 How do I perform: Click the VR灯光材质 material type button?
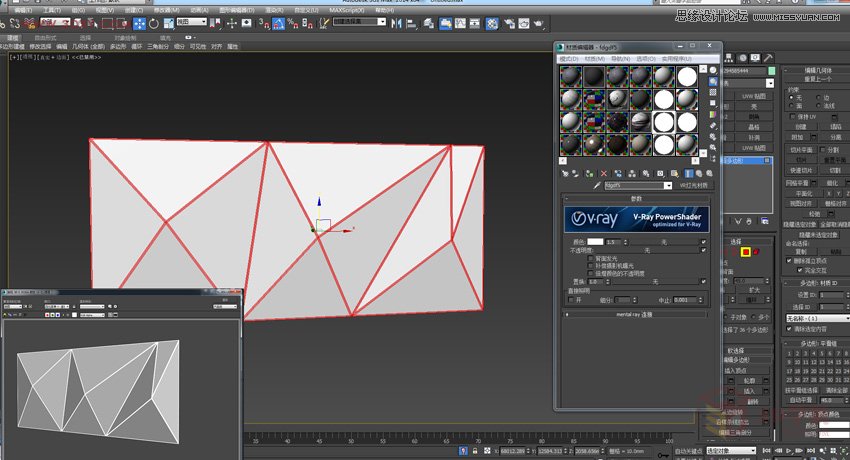[x=694, y=185]
